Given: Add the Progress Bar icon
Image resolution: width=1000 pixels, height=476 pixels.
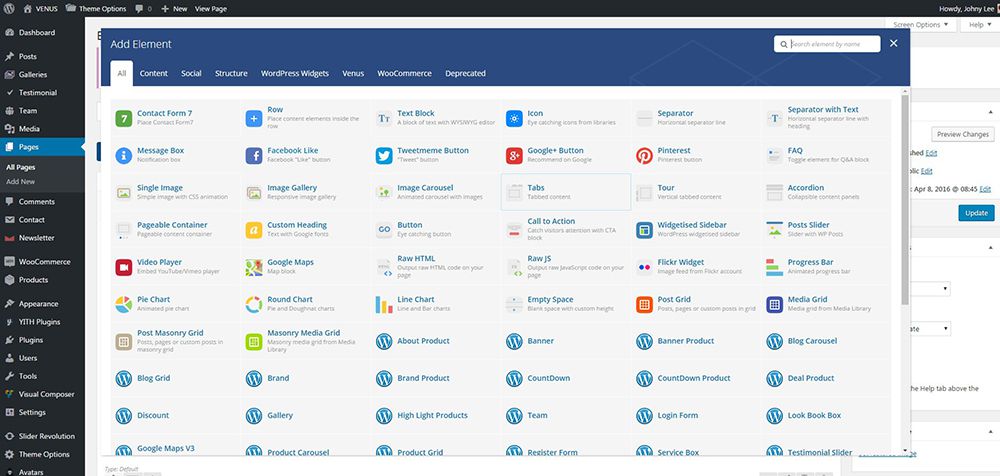Looking at the screenshot, I should point(774,267).
